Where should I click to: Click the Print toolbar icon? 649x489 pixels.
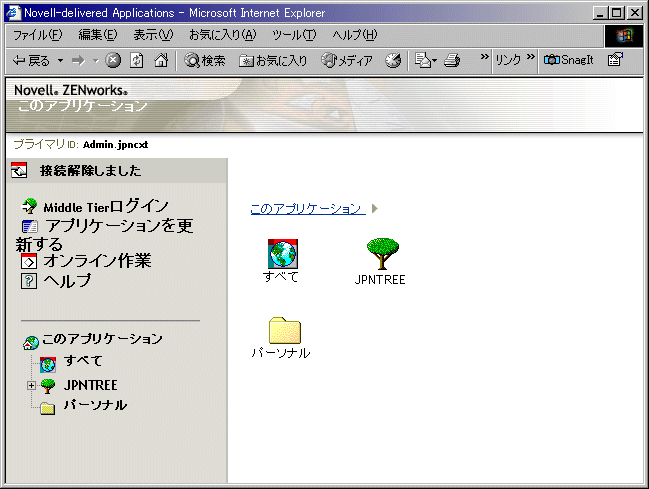[x=452, y=60]
